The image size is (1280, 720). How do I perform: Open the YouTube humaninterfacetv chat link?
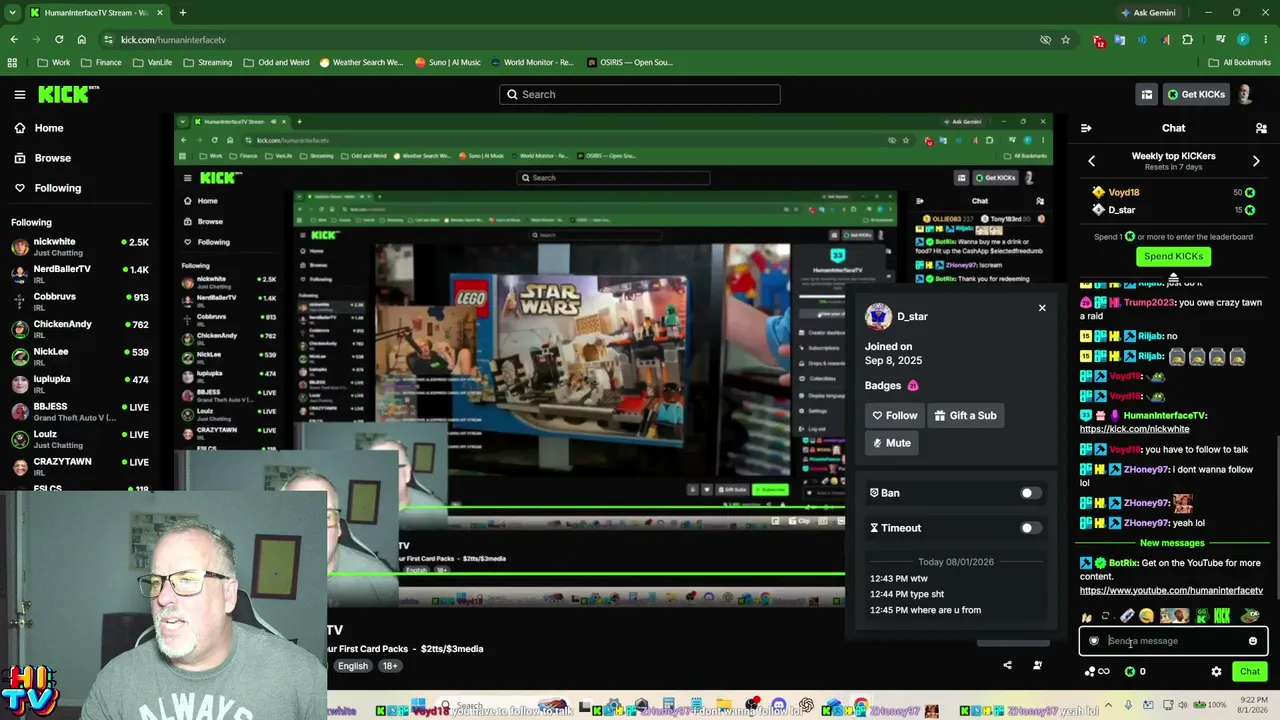pos(1171,591)
